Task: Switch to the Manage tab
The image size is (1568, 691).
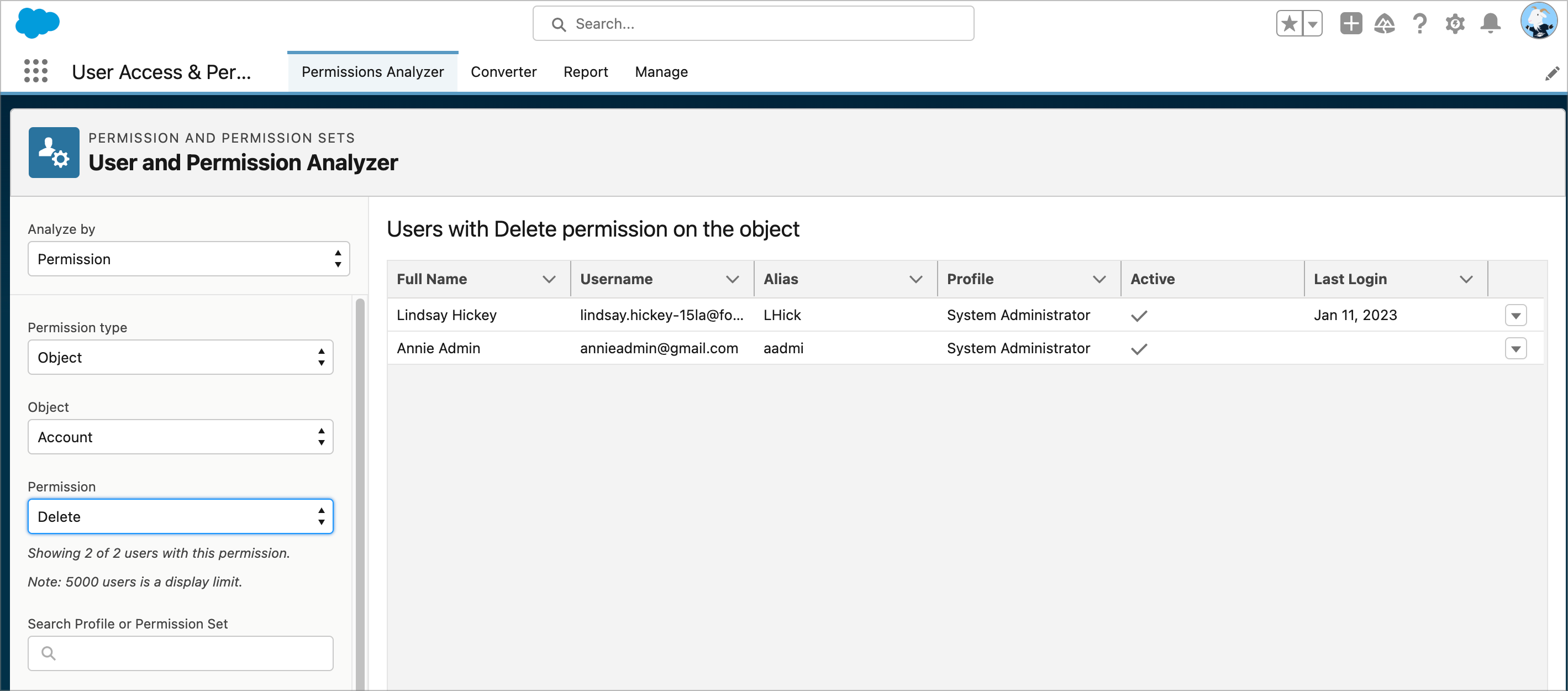Action: (661, 72)
